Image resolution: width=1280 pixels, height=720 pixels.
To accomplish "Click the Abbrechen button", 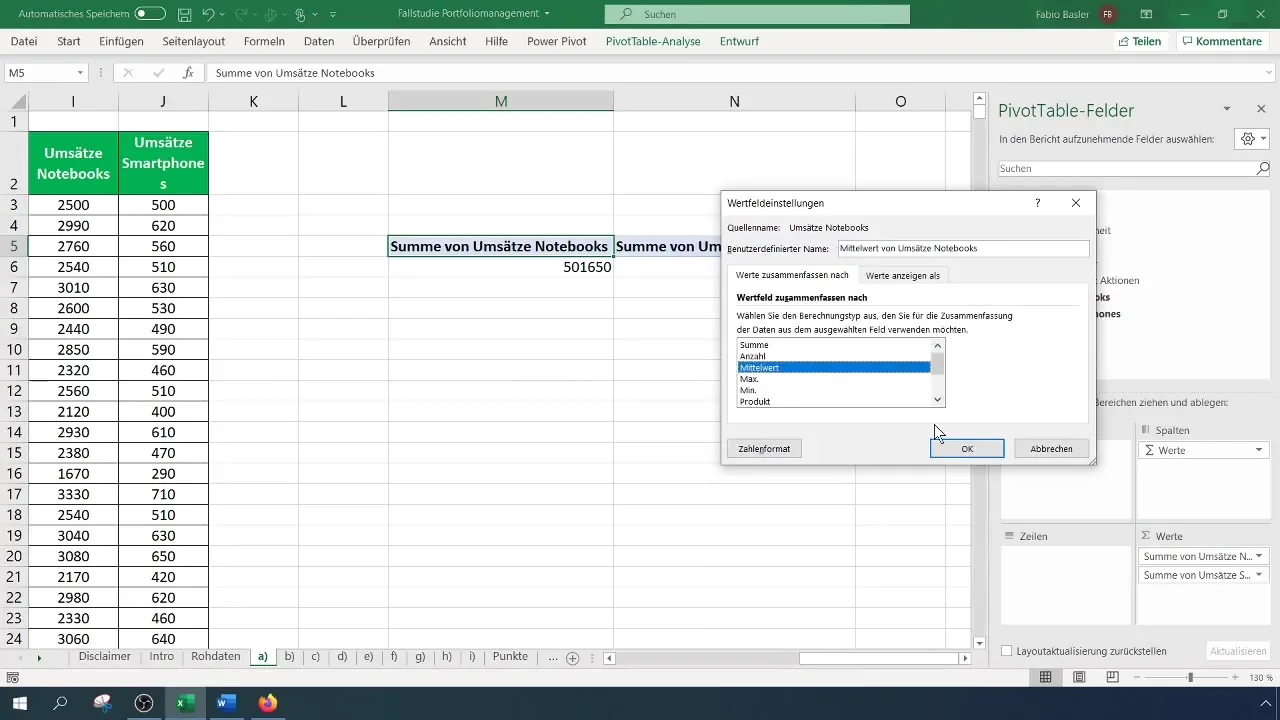I will pos(1051,449).
